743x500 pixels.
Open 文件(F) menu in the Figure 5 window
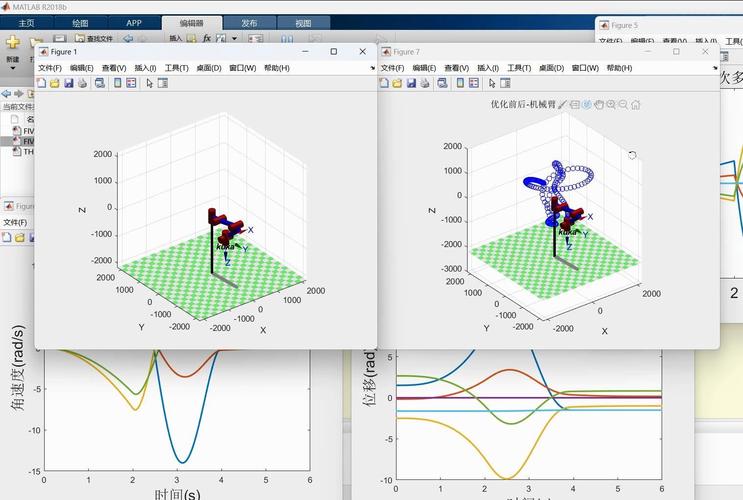[611, 41]
